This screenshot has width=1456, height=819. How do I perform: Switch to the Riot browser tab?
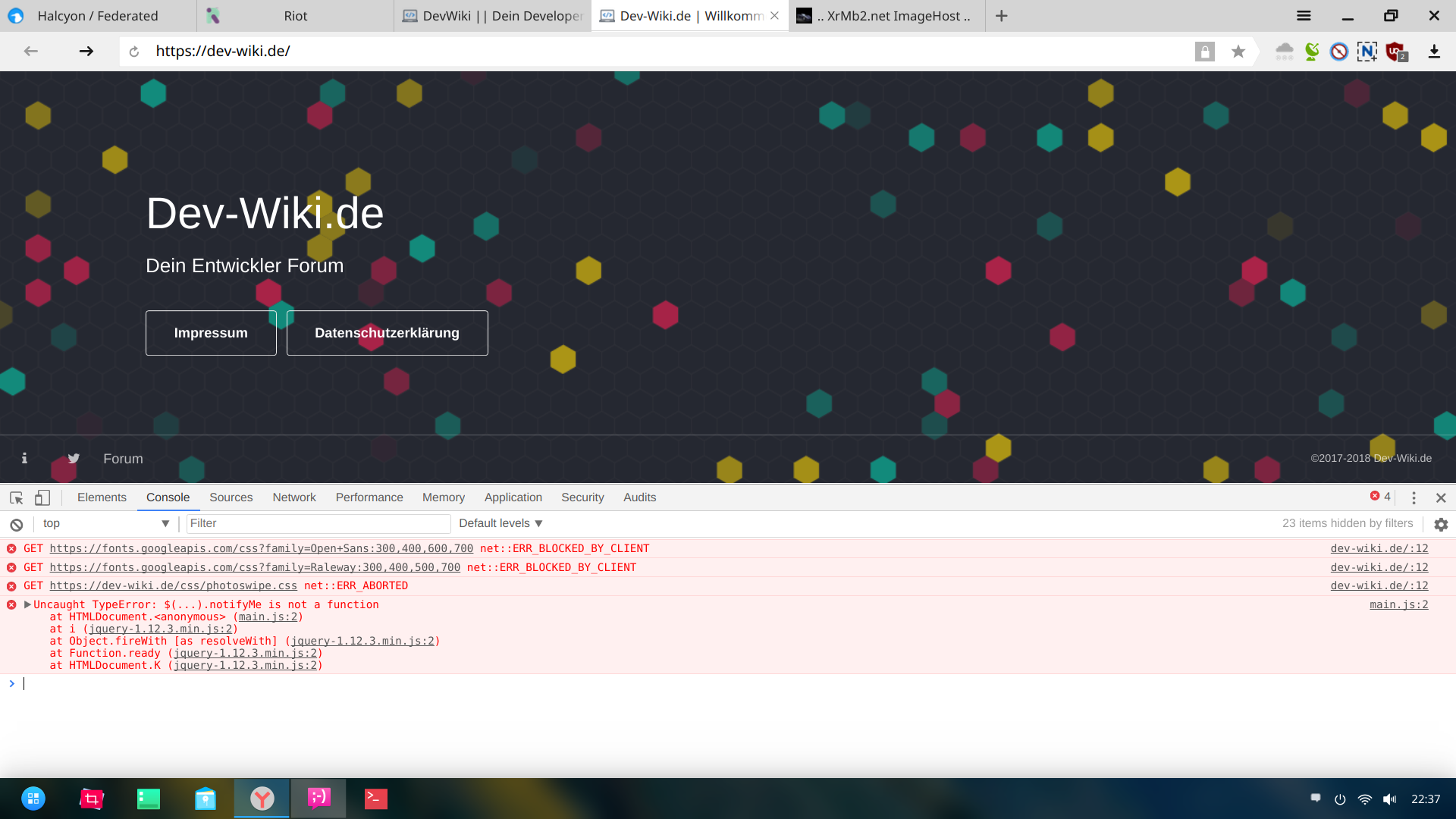295,16
